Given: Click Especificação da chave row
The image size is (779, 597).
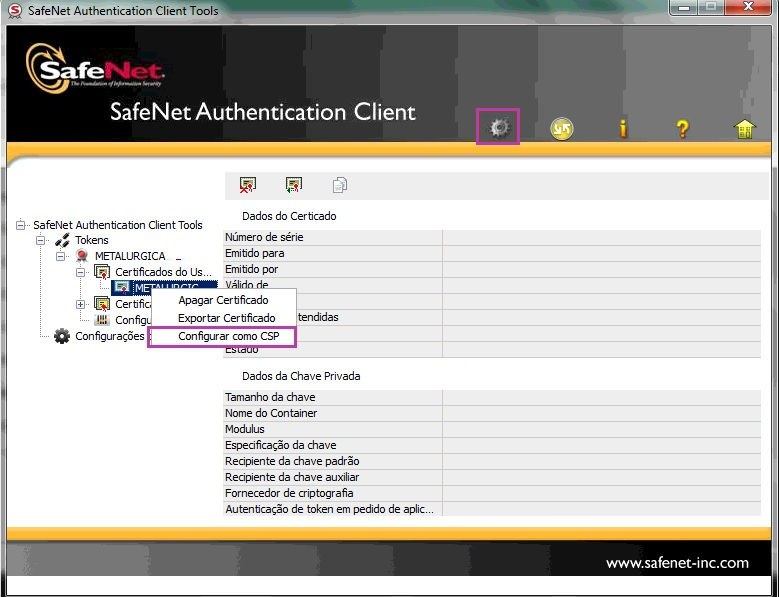Looking at the screenshot, I should tap(492, 445).
